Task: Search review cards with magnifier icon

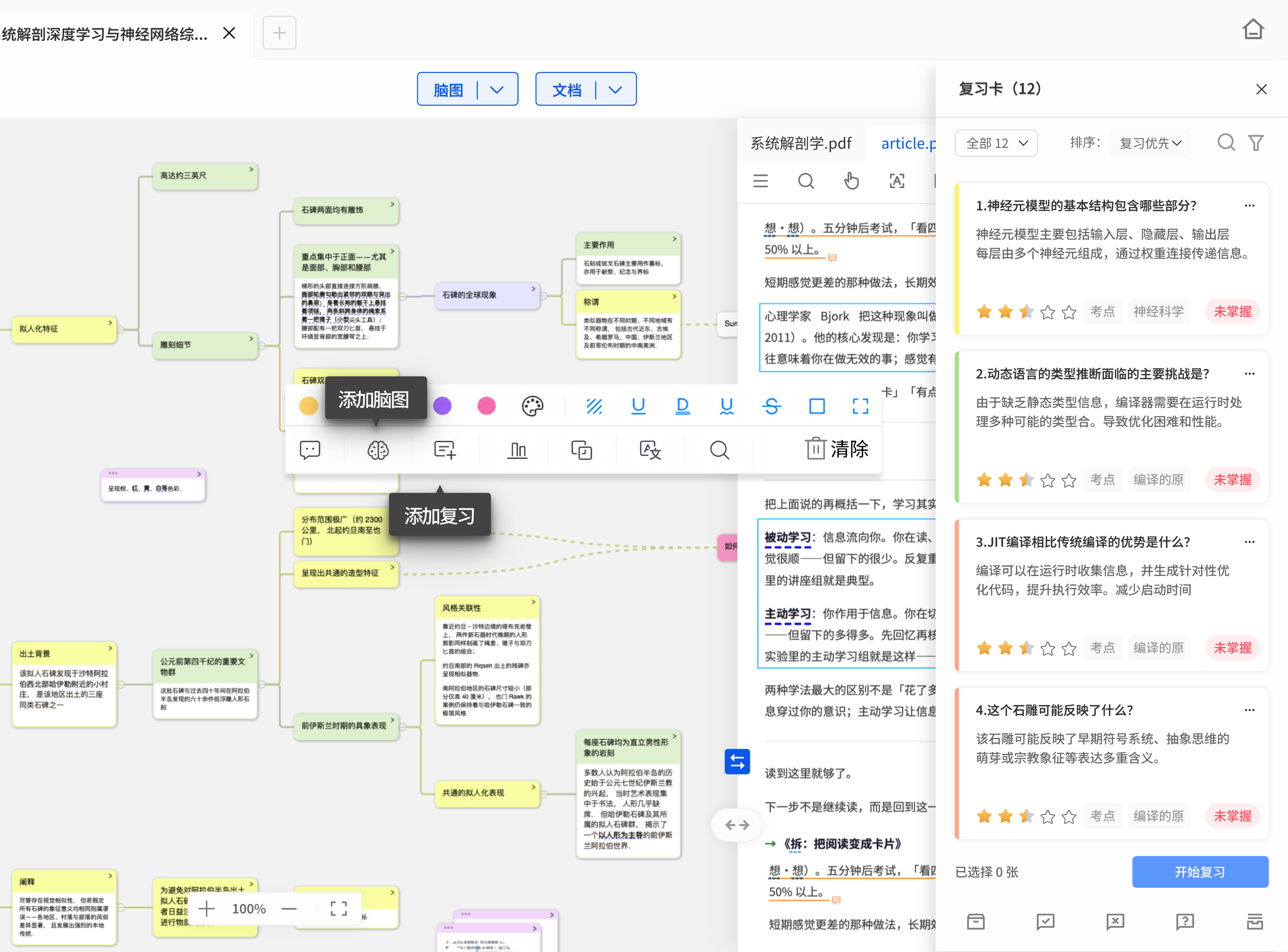Action: [x=1226, y=142]
